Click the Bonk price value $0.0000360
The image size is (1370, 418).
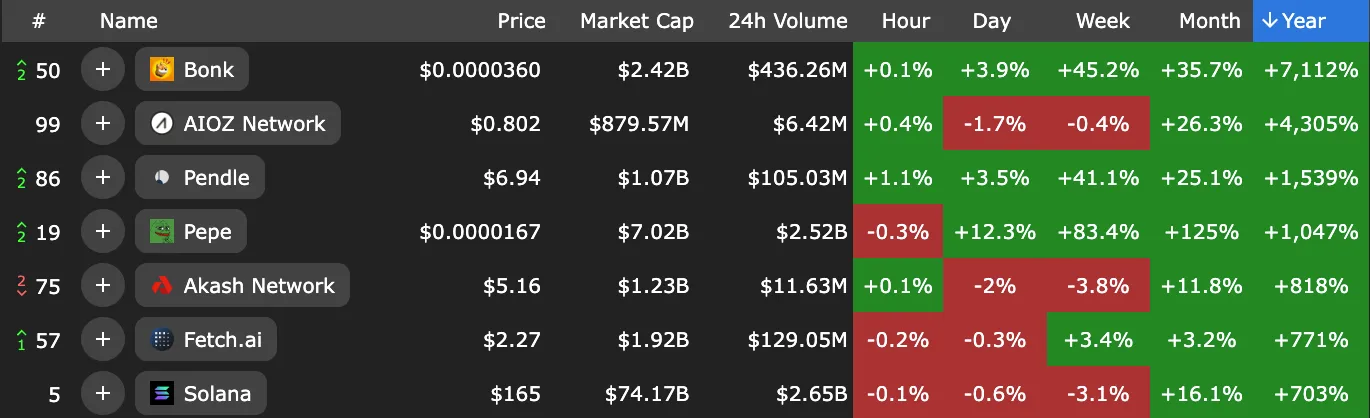coord(480,70)
